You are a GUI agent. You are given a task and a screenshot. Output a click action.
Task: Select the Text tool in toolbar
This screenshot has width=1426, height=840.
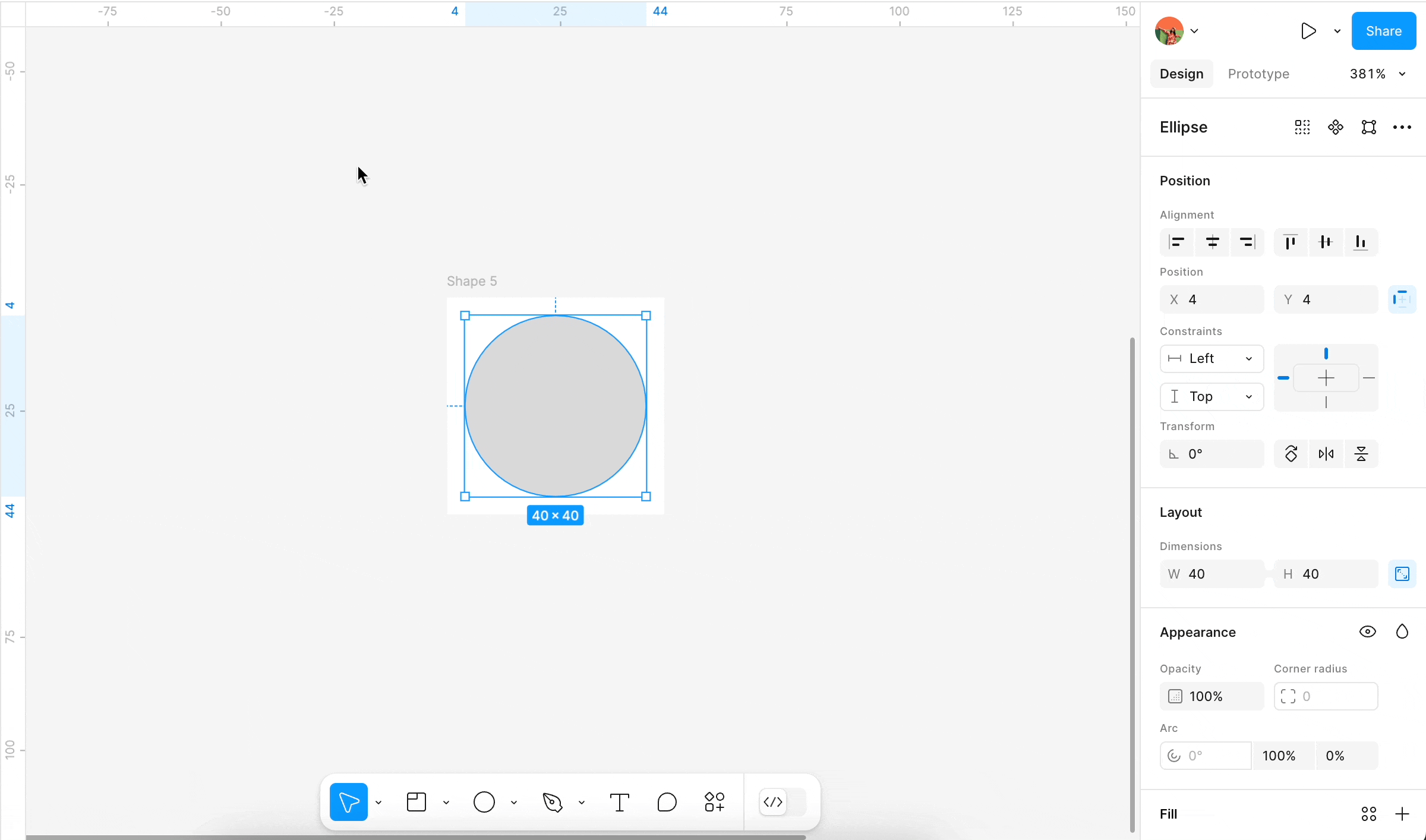point(619,802)
